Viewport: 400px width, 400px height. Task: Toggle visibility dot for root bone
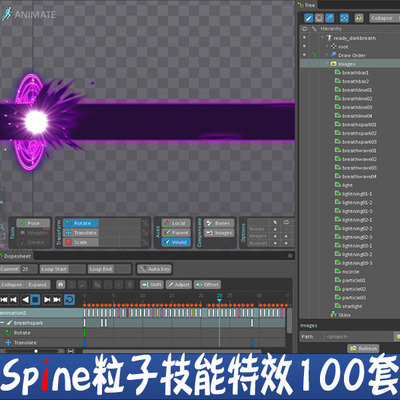click(304, 46)
